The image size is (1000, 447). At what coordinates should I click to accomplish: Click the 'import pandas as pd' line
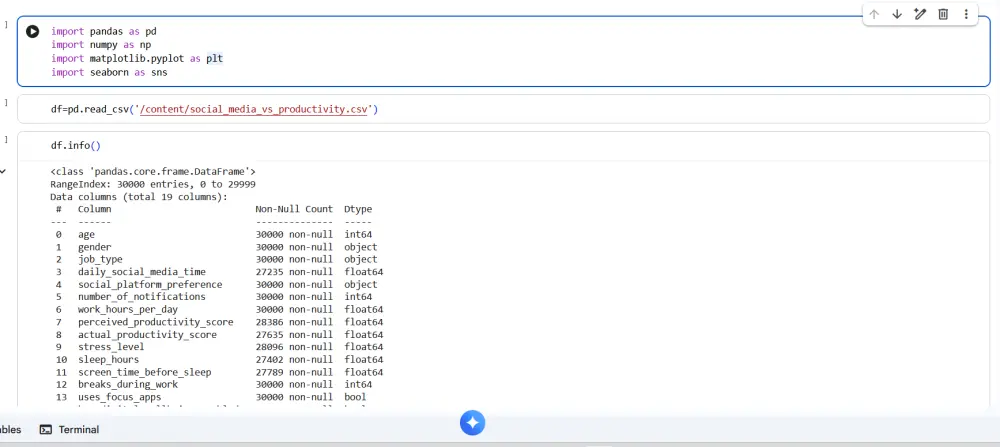pyautogui.click(x=103, y=31)
